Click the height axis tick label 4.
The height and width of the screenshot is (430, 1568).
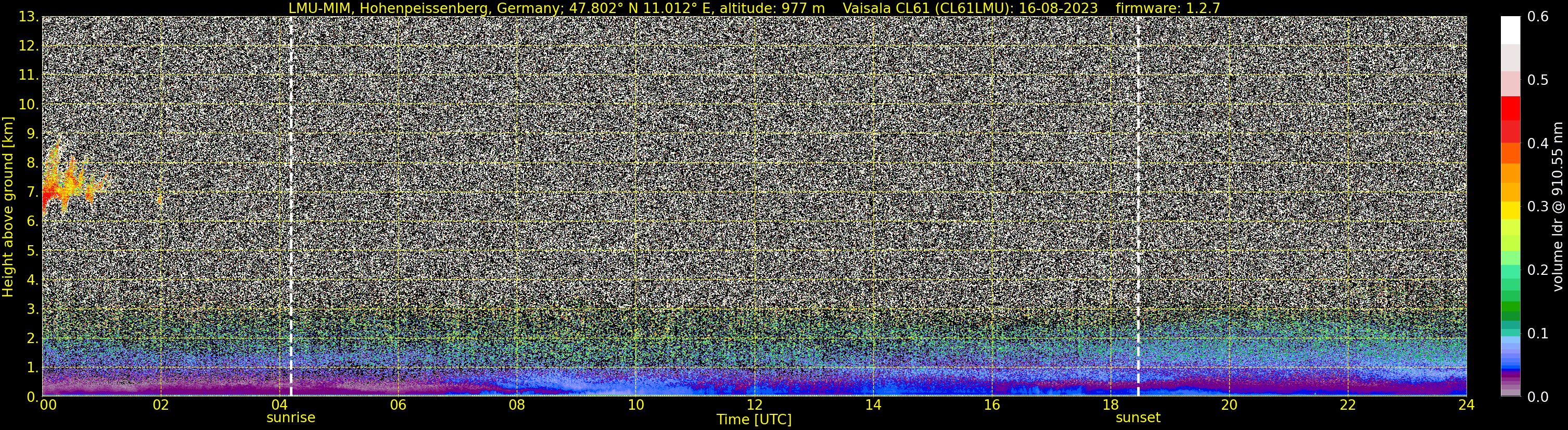click(x=32, y=280)
